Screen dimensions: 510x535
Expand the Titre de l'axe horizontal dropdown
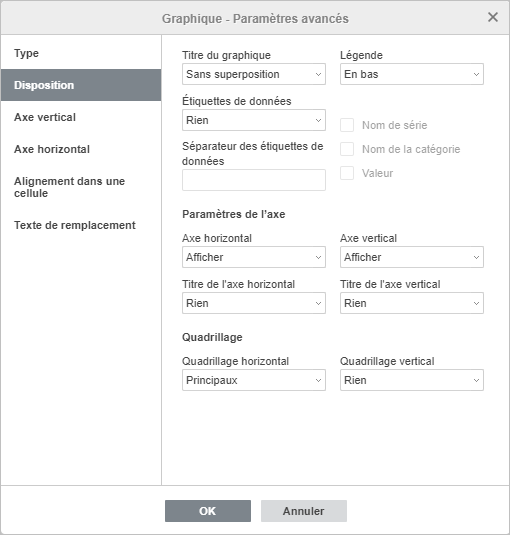pos(253,303)
